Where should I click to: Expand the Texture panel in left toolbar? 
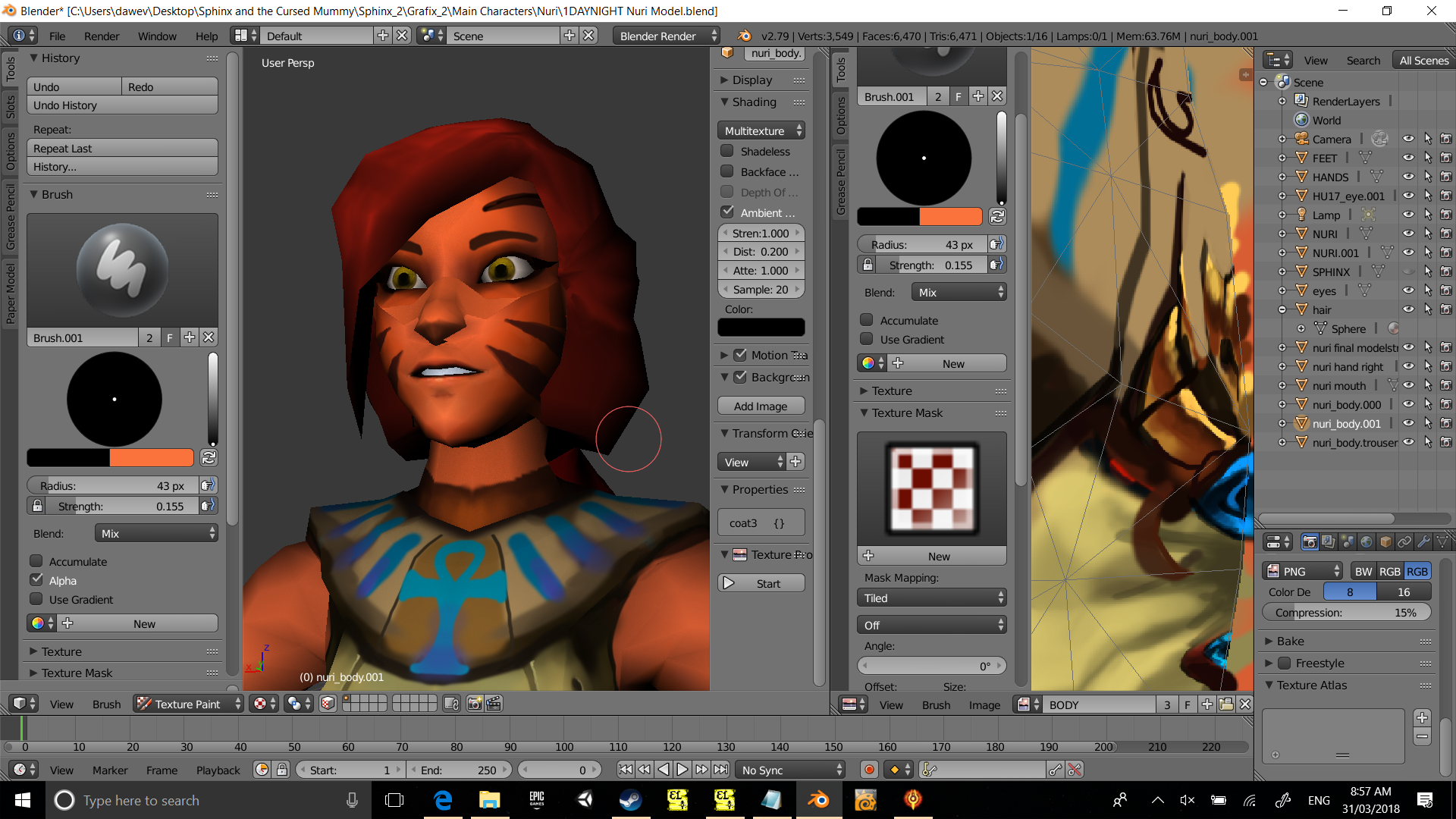coord(61,651)
